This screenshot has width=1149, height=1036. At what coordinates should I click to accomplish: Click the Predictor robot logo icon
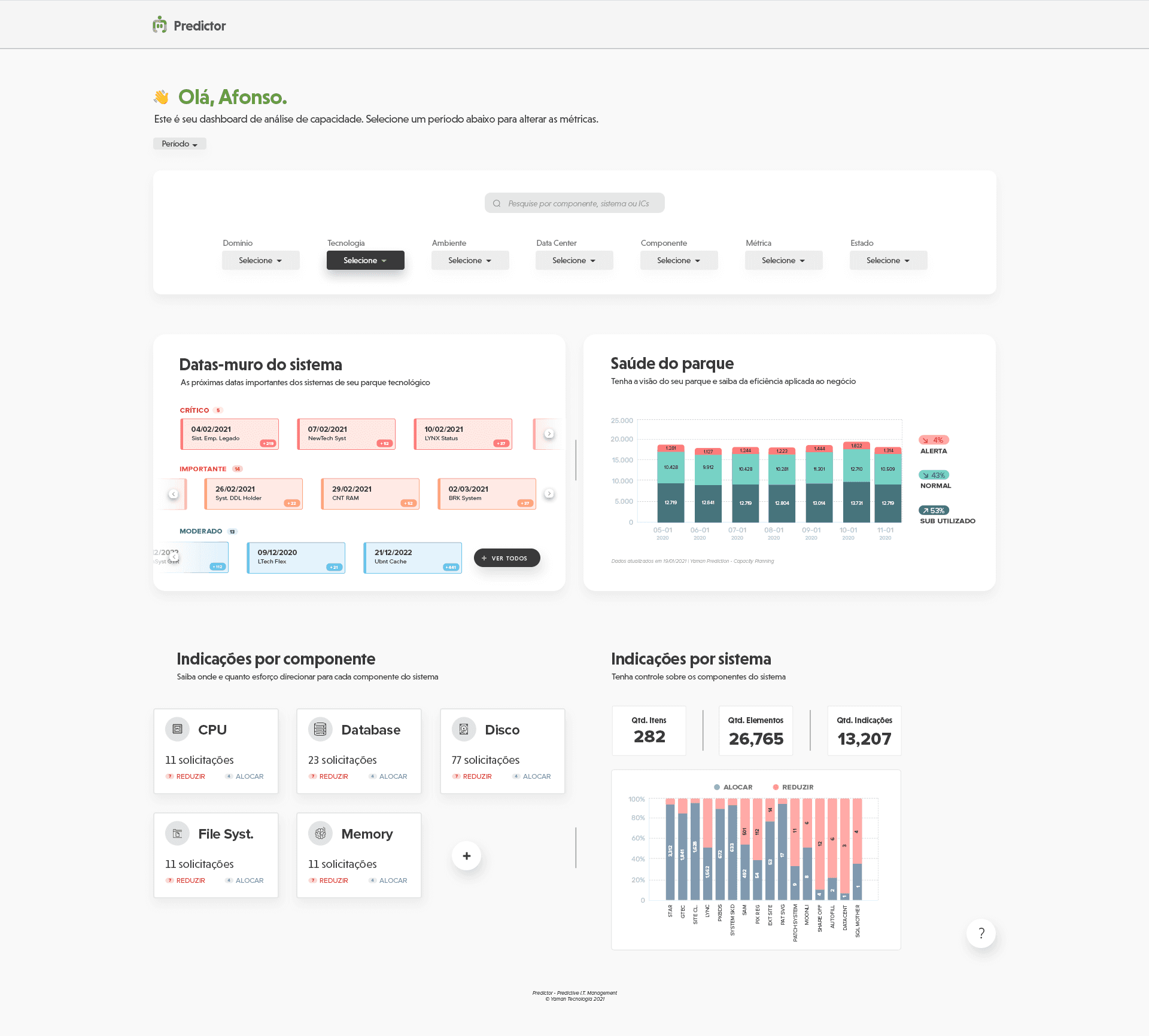pos(160,25)
